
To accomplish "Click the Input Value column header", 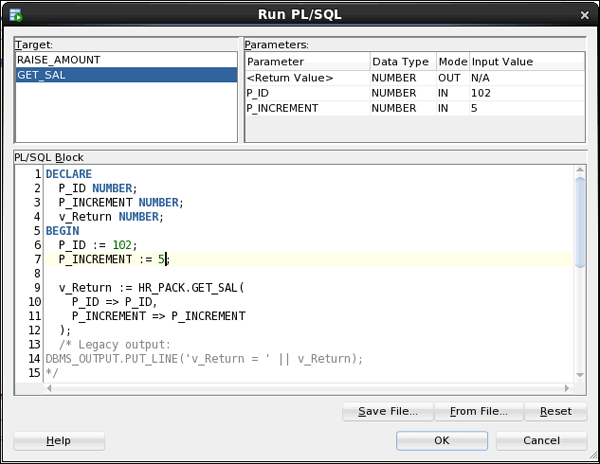I will (527, 62).
